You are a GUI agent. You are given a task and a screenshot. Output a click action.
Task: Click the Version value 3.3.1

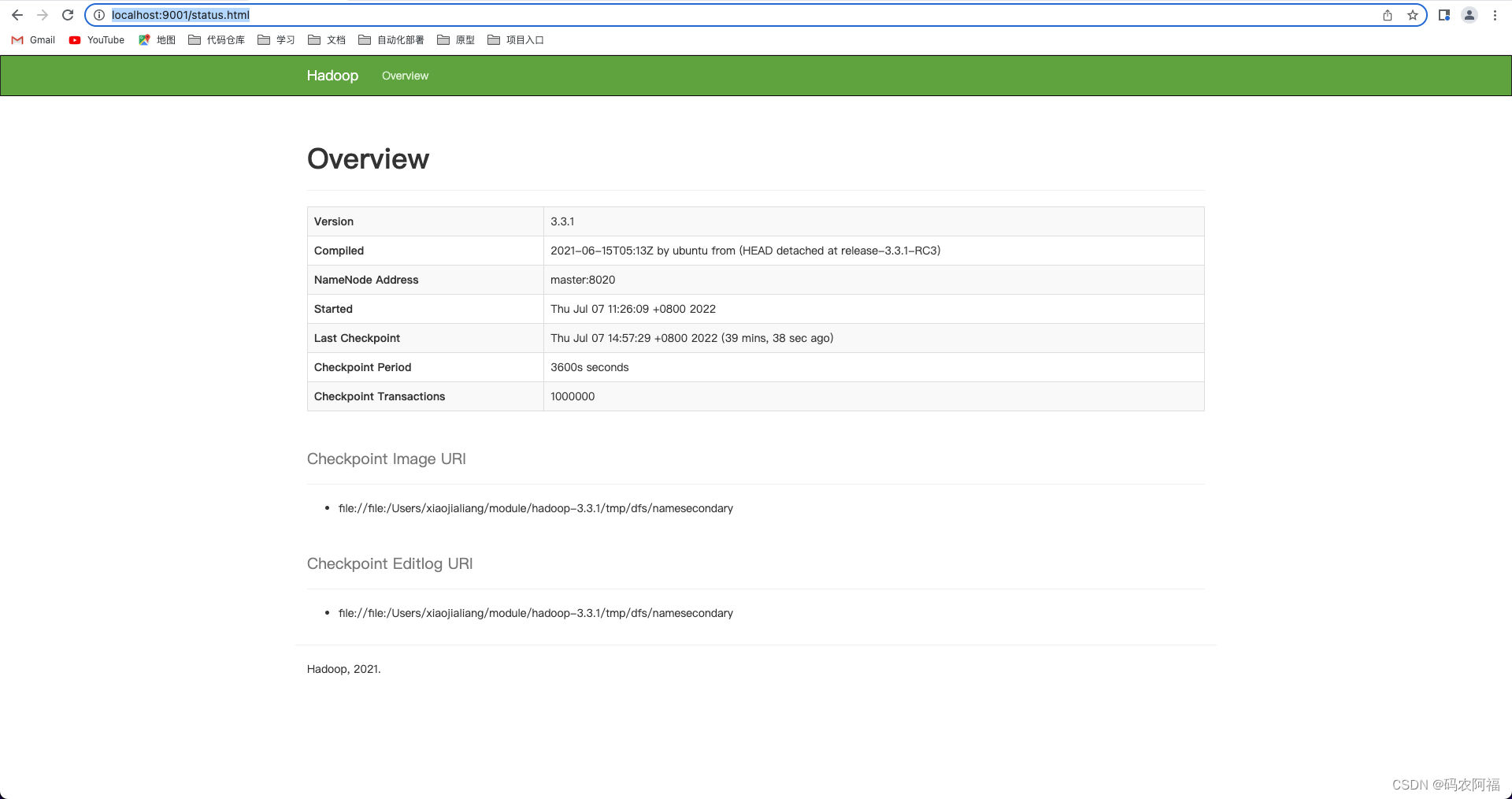point(562,221)
